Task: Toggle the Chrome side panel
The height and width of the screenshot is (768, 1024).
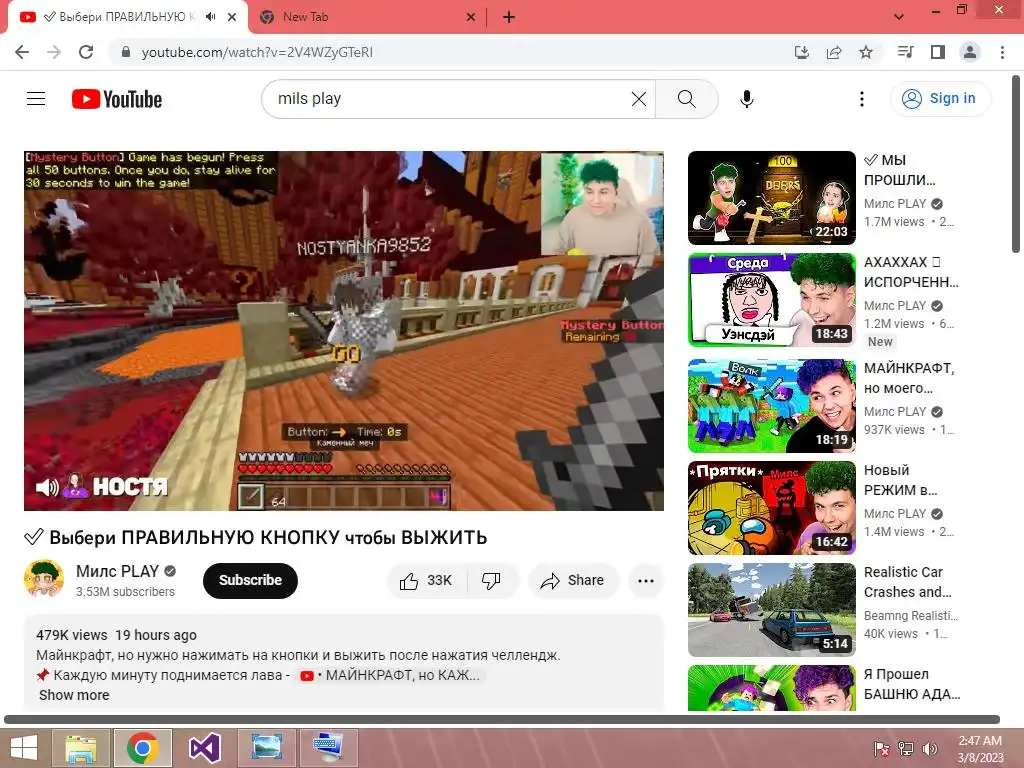Action: [938, 52]
